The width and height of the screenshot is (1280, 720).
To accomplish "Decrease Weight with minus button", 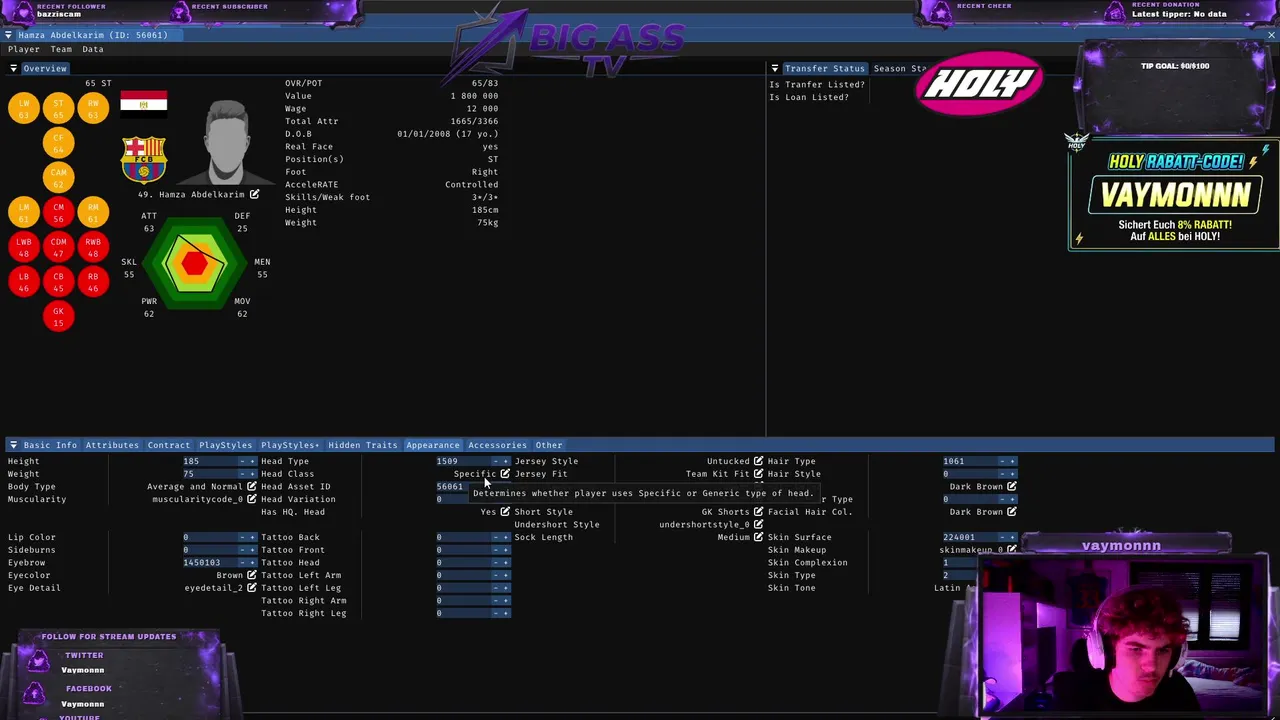I will [242, 474].
